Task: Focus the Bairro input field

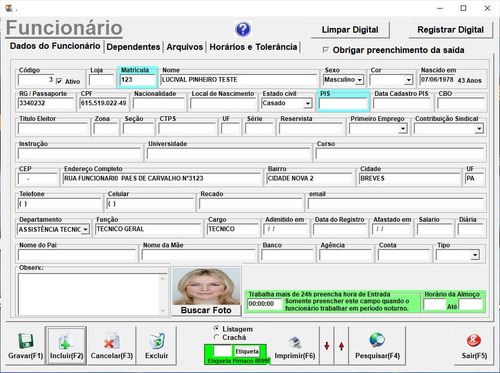Action: 310,179
